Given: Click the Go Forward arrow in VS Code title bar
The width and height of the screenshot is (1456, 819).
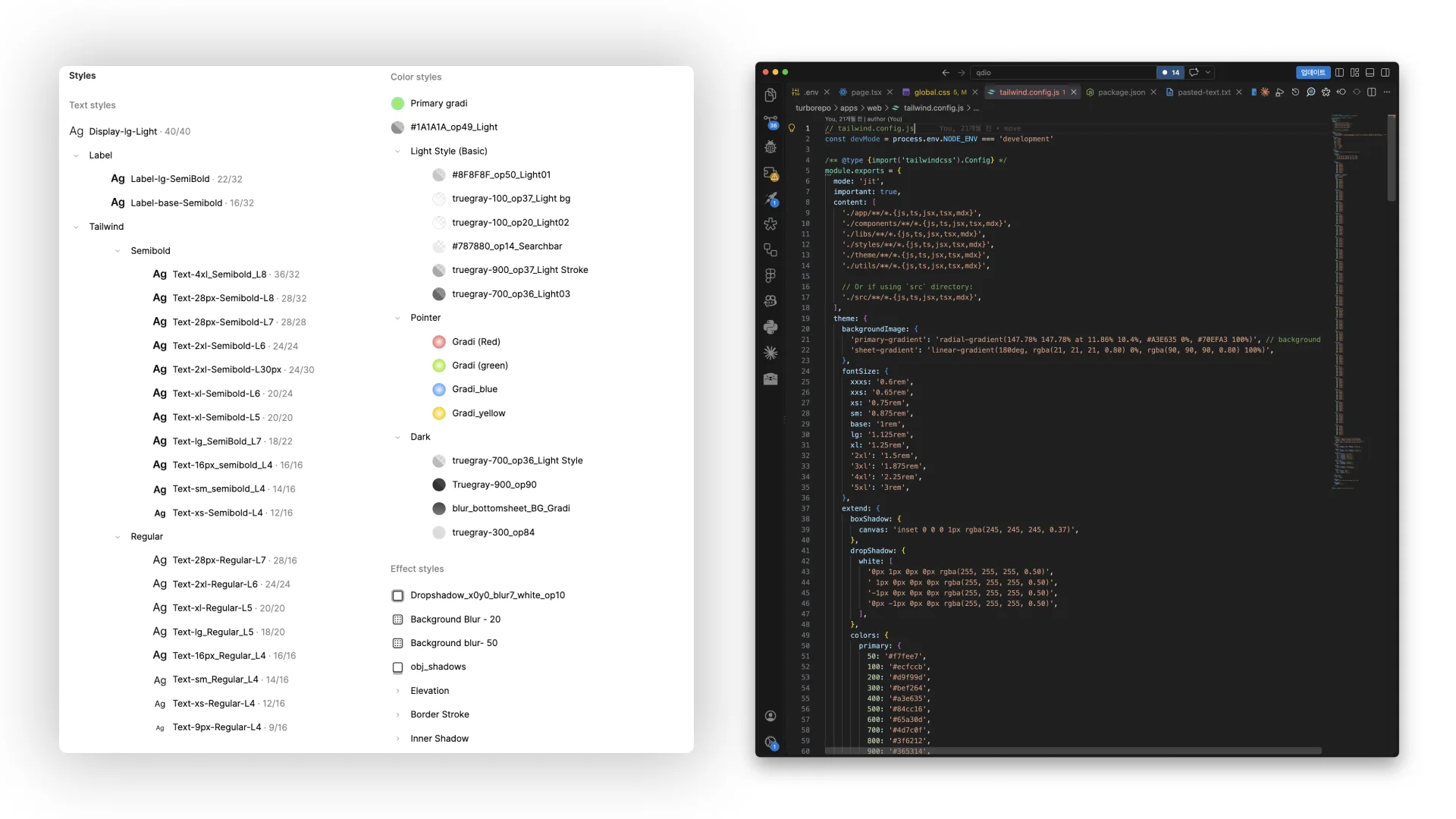Looking at the screenshot, I should tap(962, 73).
